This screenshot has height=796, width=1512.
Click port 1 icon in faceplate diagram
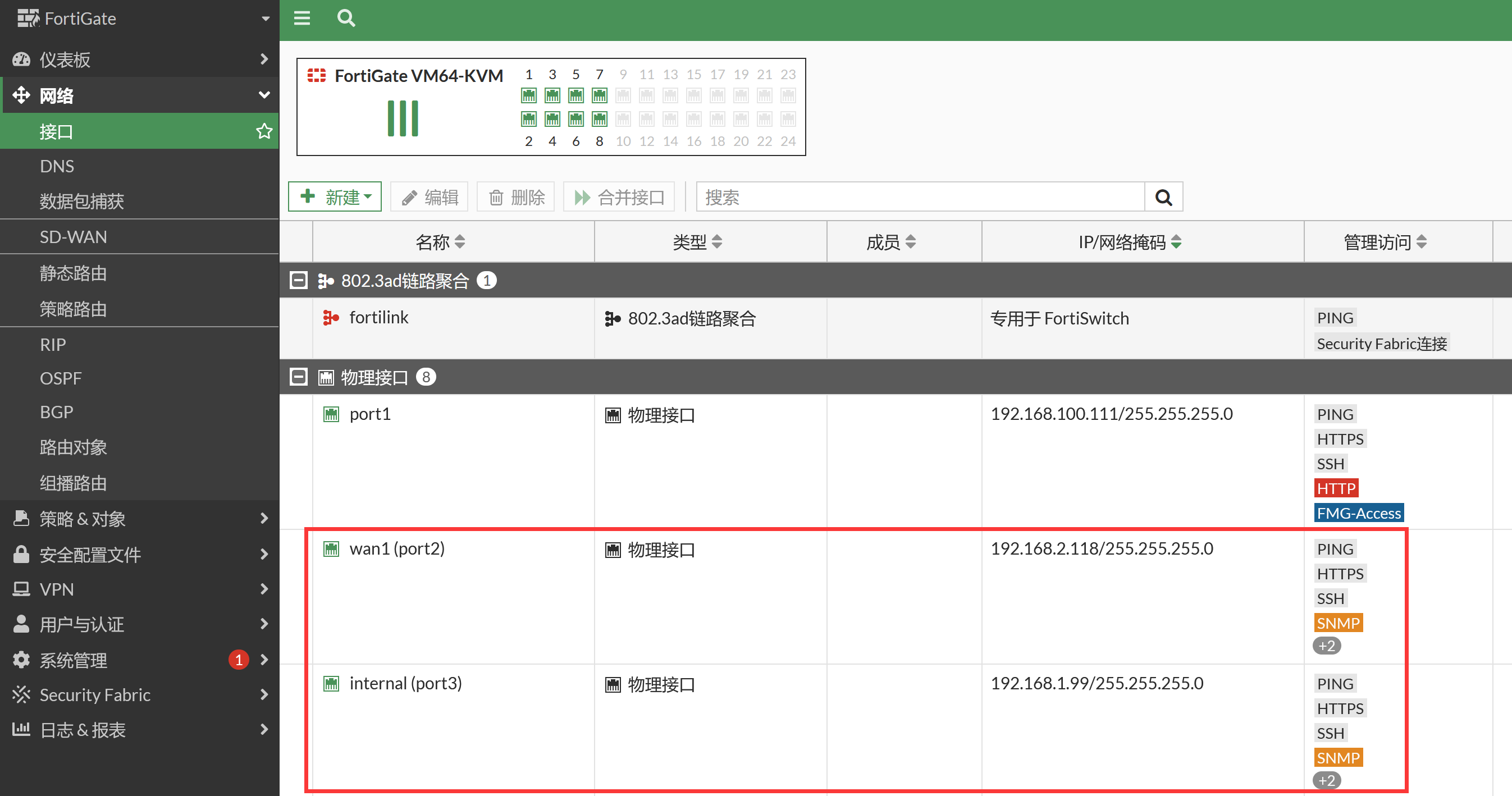pyautogui.click(x=529, y=95)
